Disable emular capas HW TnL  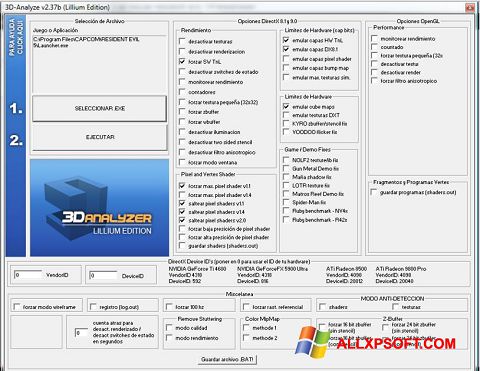[x=286, y=40]
